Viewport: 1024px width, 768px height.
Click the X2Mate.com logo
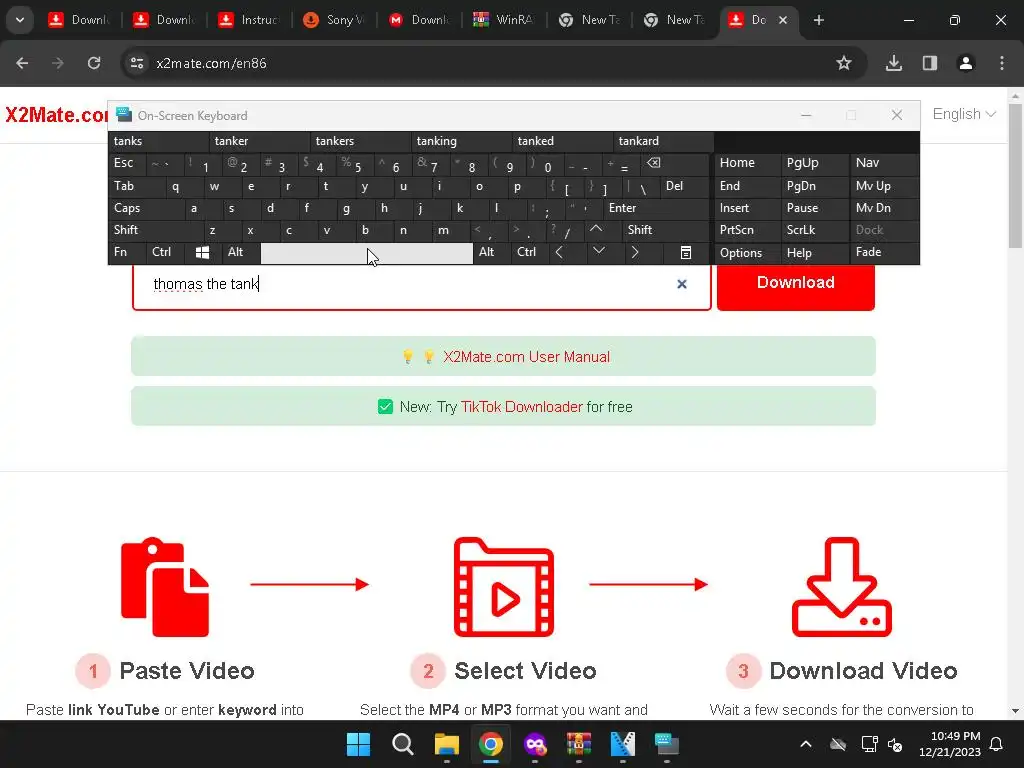(56, 115)
